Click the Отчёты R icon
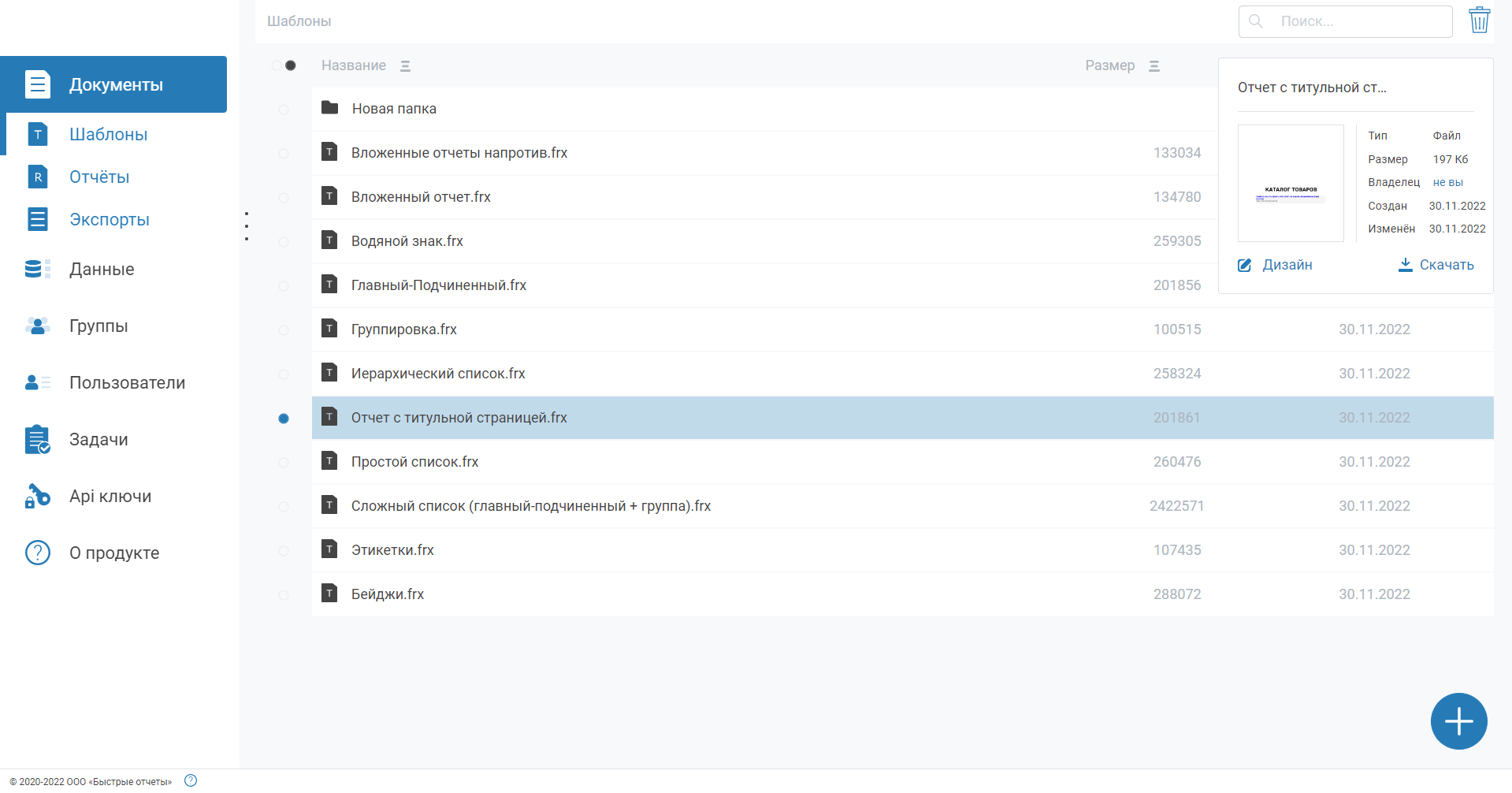This screenshot has width=1512, height=793. pos(37,177)
